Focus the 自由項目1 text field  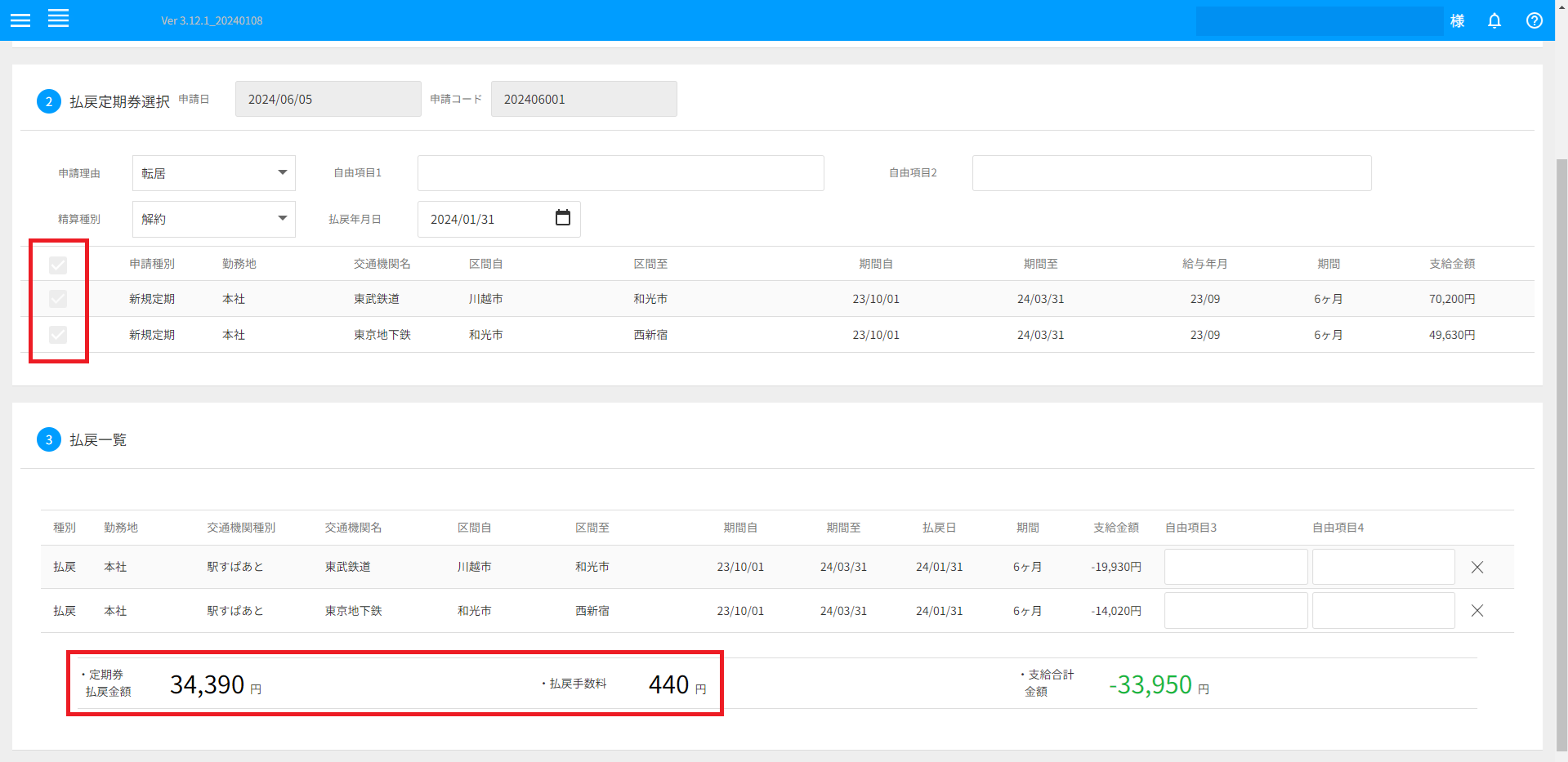pyautogui.click(x=621, y=173)
